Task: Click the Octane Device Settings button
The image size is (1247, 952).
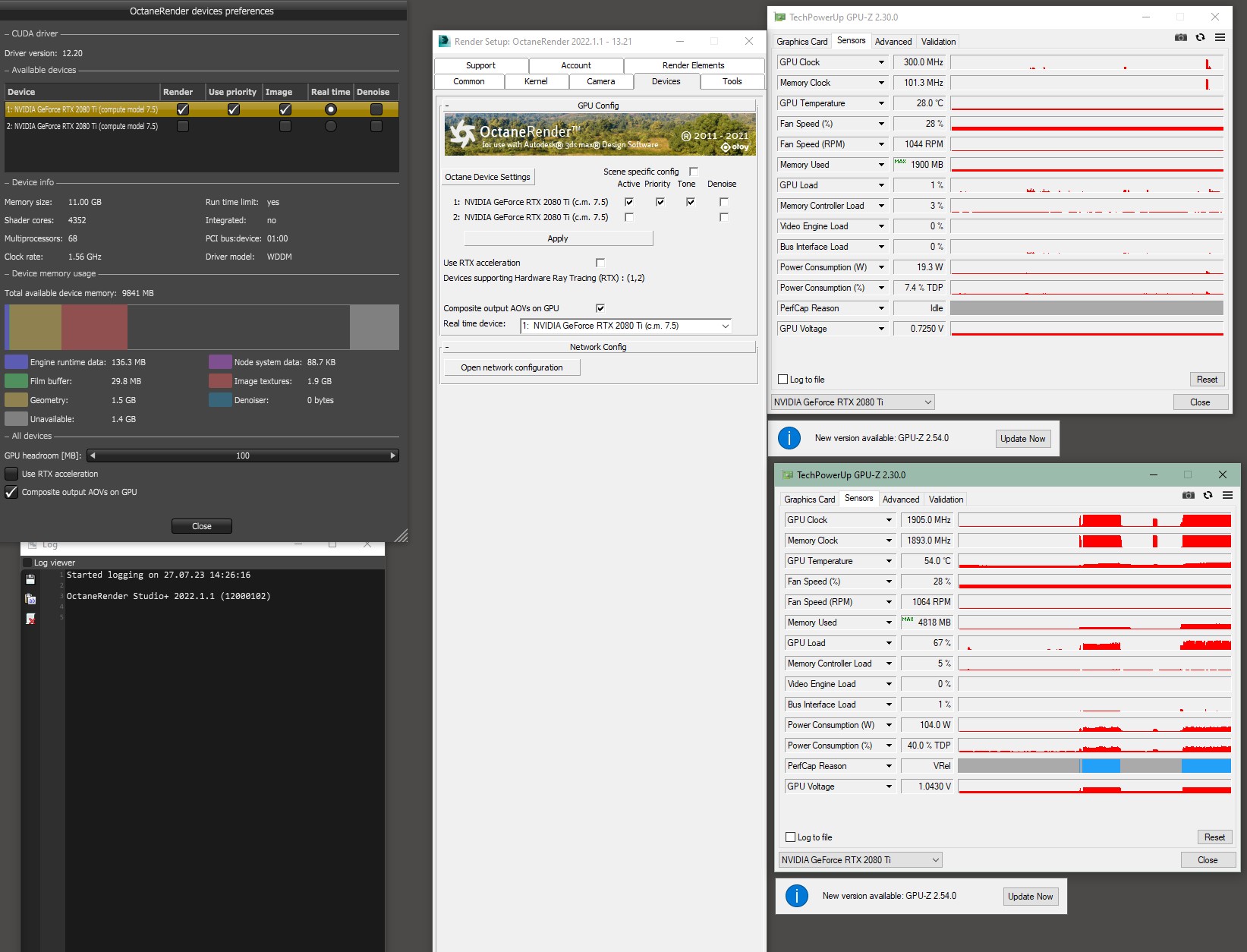Action: click(488, 177)
